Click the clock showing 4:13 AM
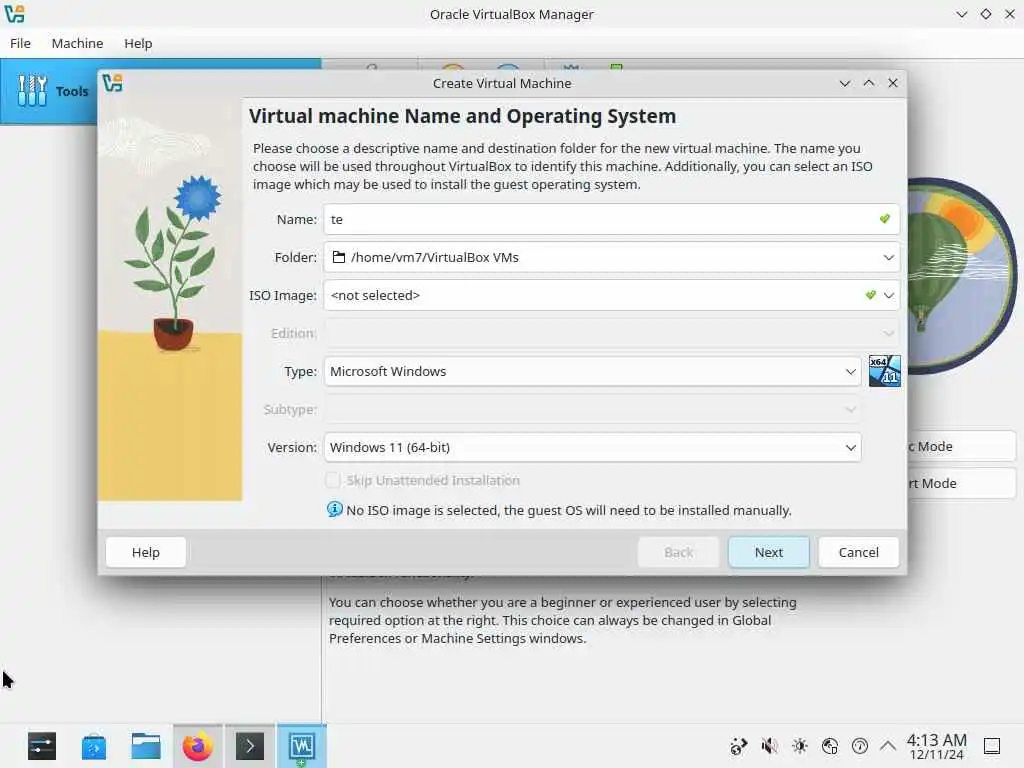This screenshot has width=1024, height=768. 936,746
